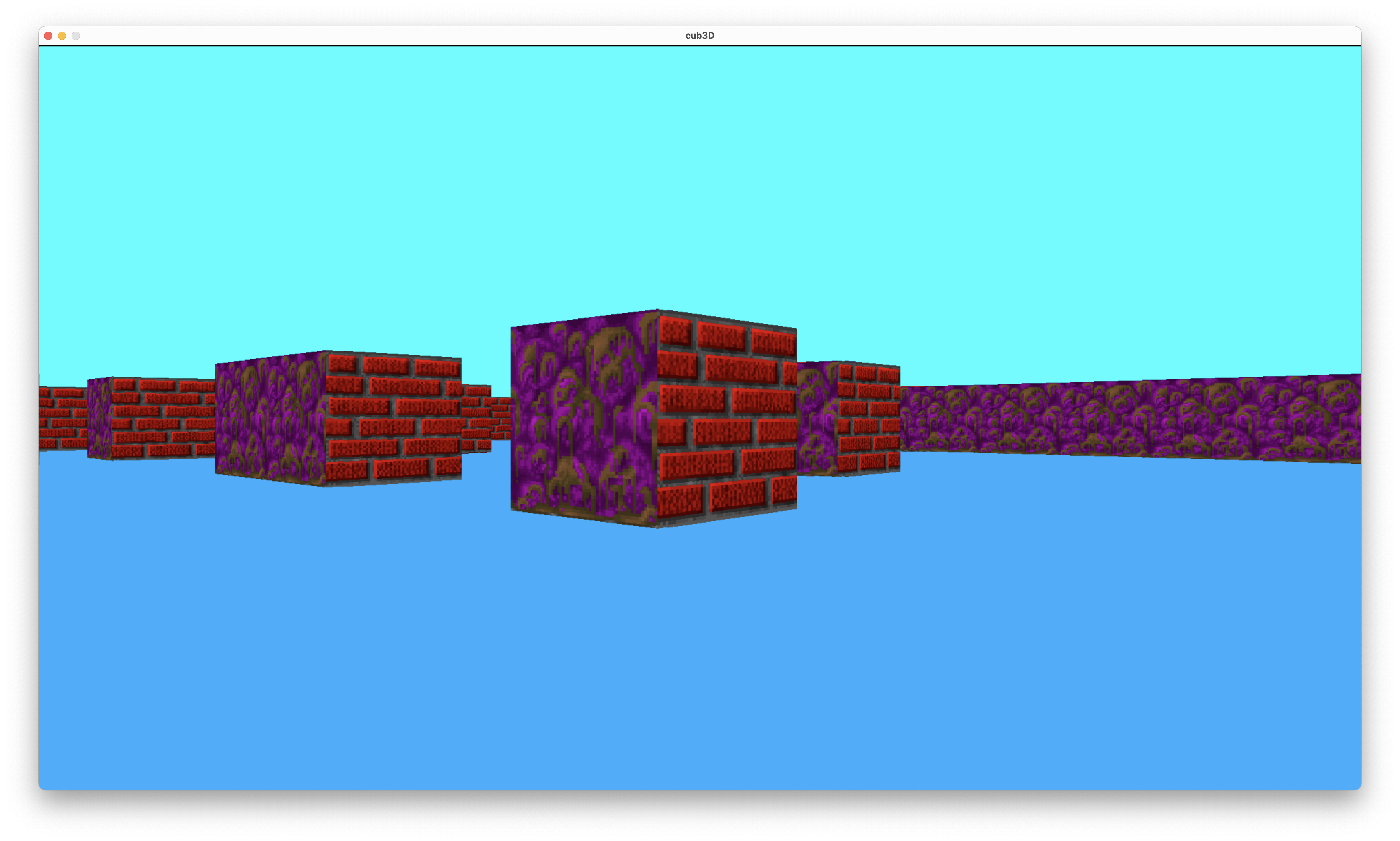Click the yellow minimize button
The image size is (1400, 841).
tap(62, 36)
